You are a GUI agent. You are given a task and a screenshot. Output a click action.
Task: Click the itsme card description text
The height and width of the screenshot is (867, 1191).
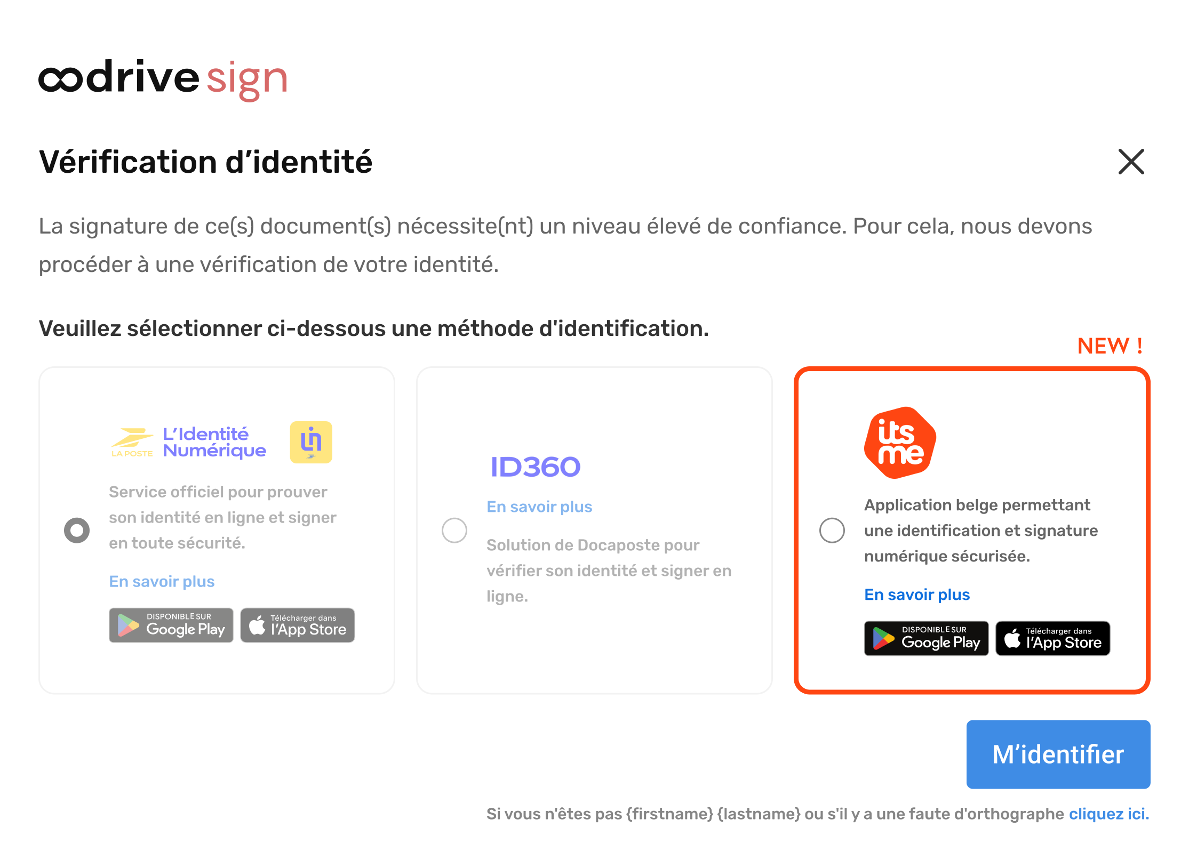(x=980, y=530)
